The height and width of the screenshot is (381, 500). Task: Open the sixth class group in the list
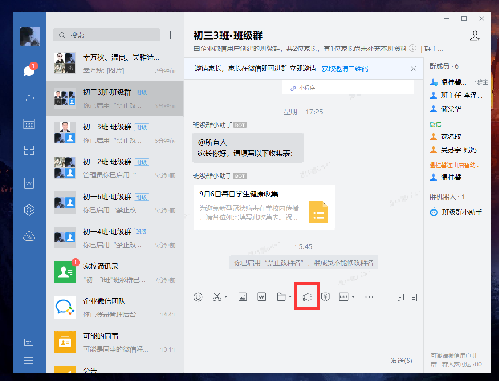point(115,238)
